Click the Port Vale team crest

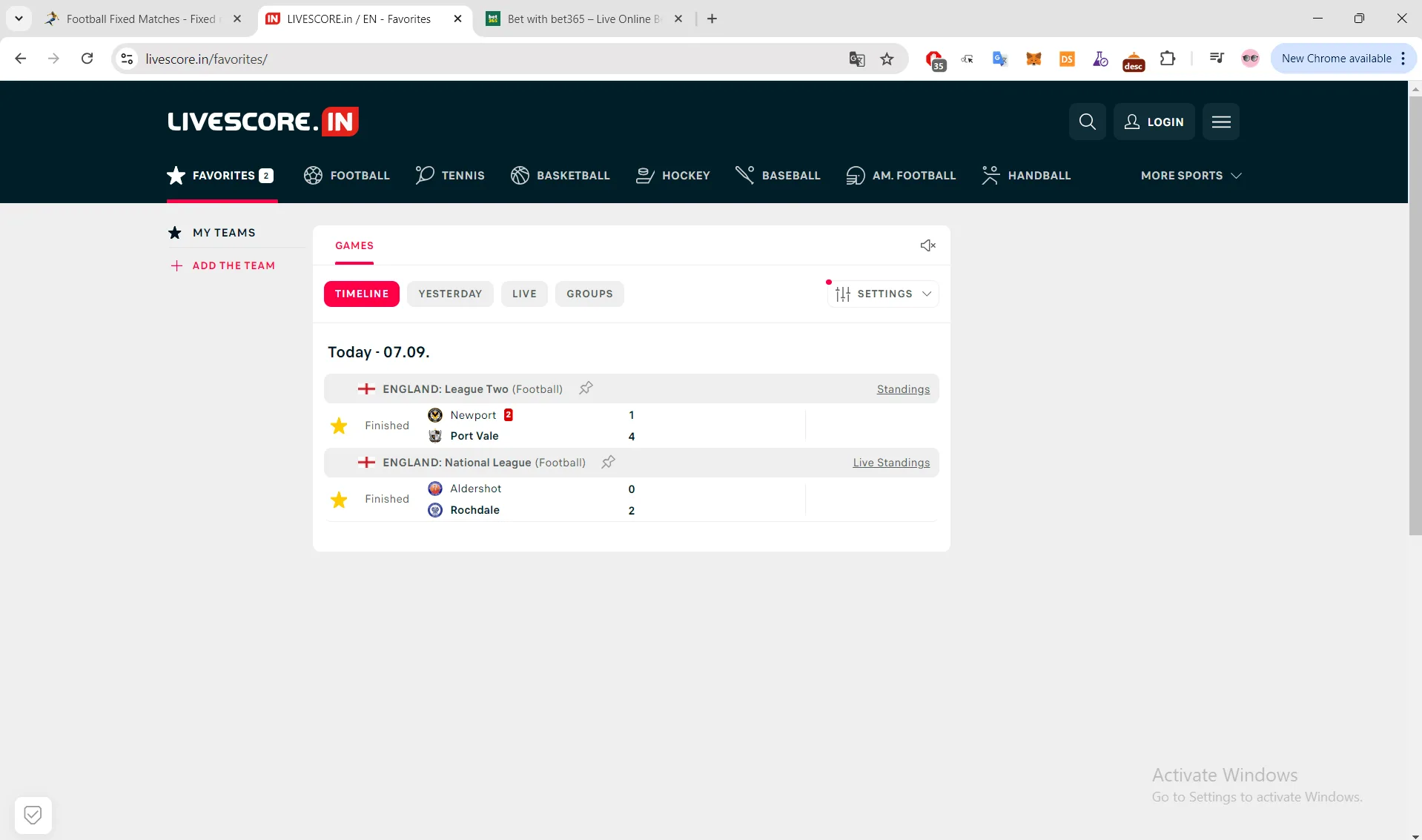tap(435, 436)
